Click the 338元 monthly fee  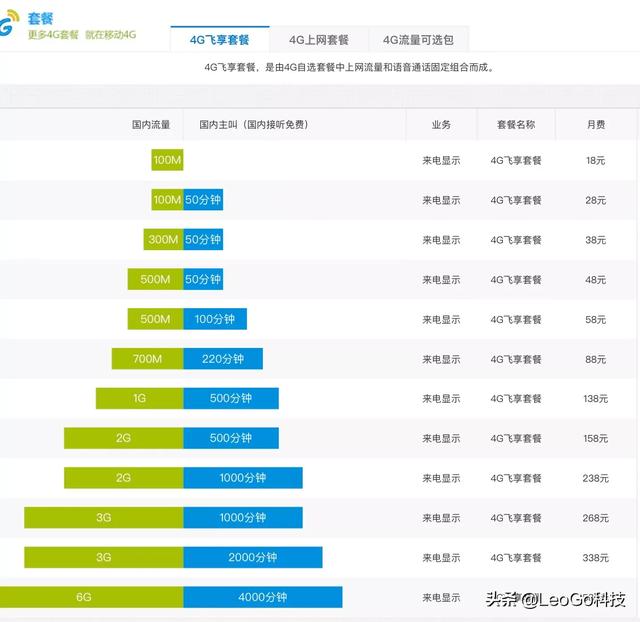[x=596, y=558]
